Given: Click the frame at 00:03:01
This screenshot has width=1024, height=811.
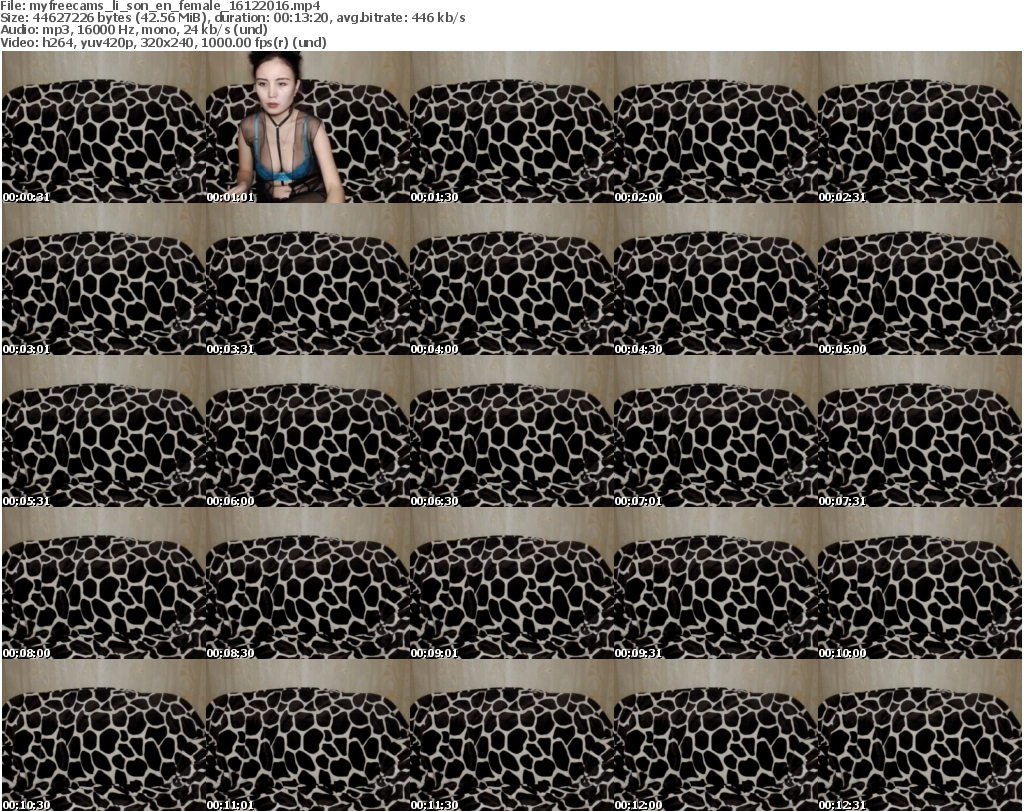Looking at the screenshot, I should [103, 279].
